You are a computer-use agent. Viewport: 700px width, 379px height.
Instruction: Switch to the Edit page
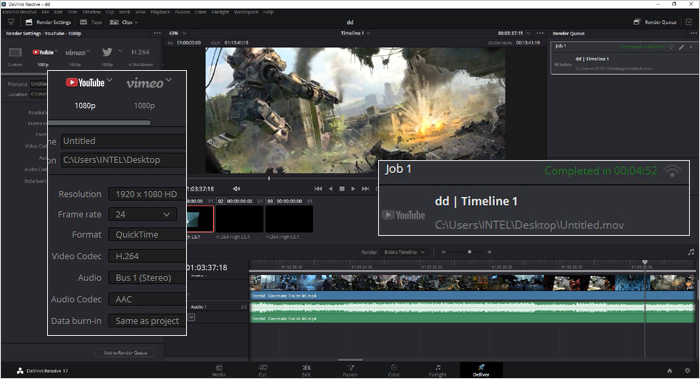point(306,371)
